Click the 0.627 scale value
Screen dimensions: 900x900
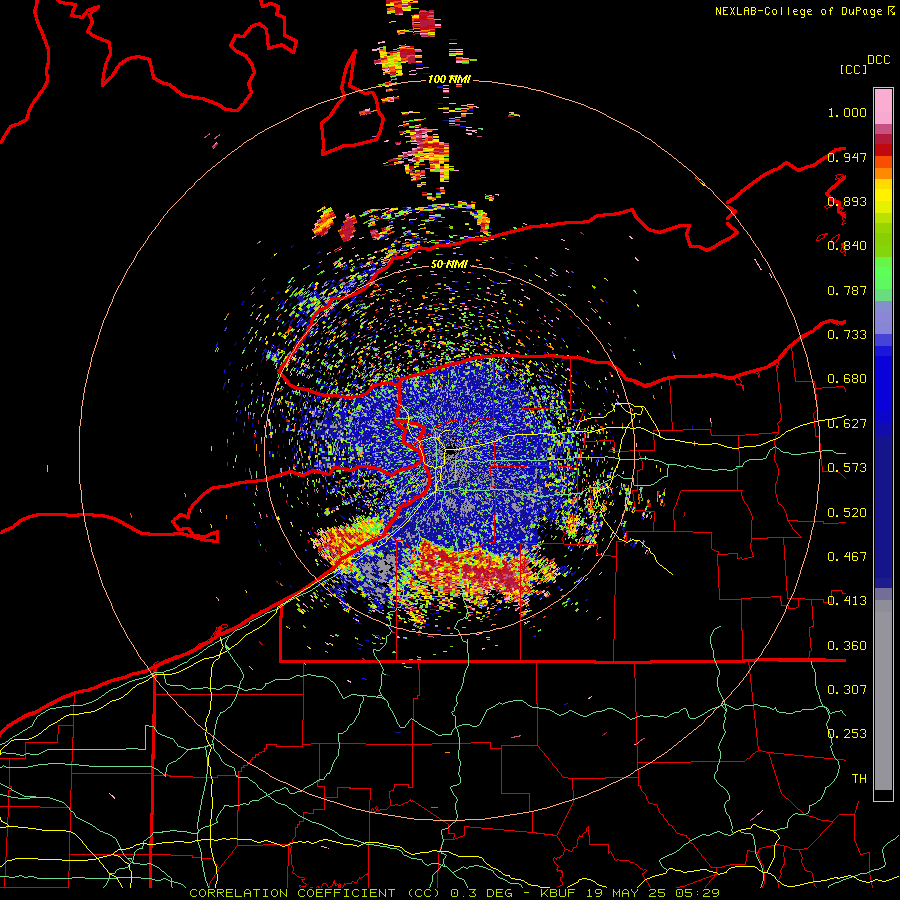847,424
